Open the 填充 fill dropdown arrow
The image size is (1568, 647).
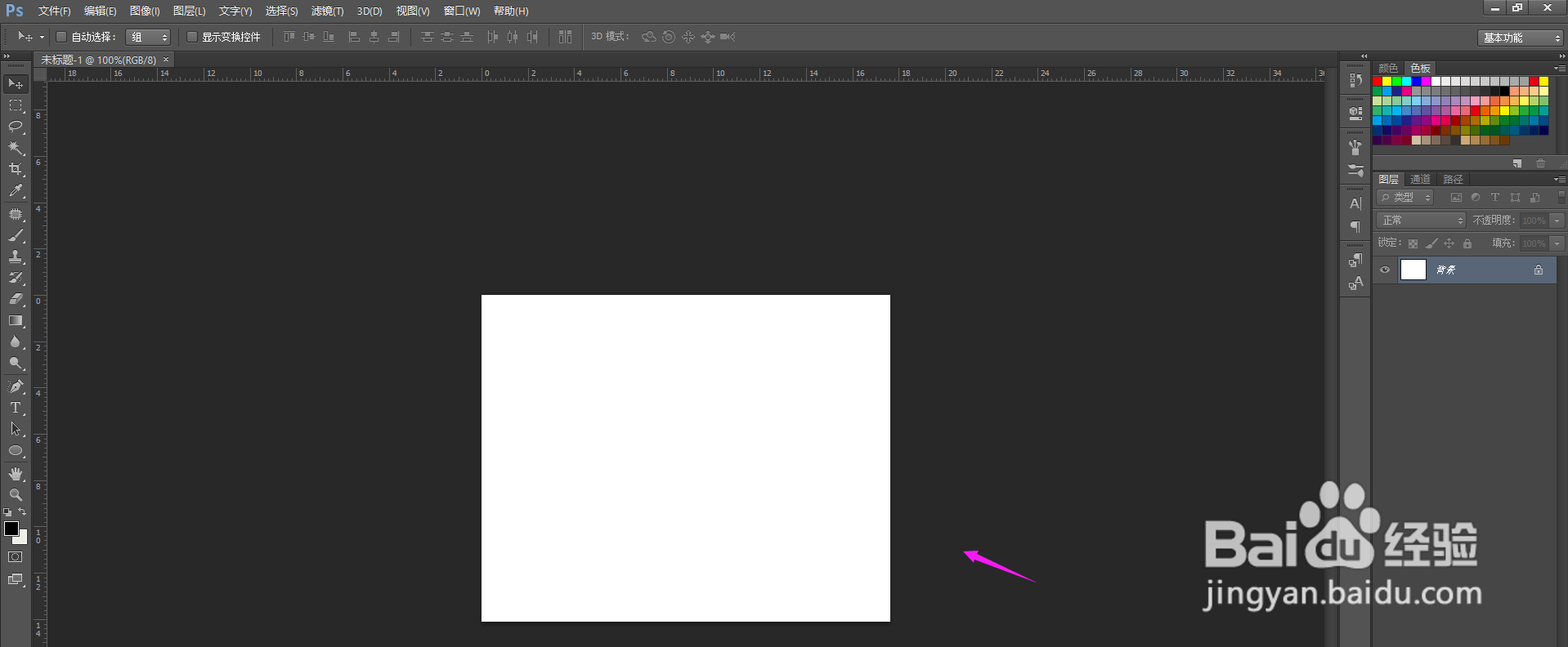point(1557,243)
